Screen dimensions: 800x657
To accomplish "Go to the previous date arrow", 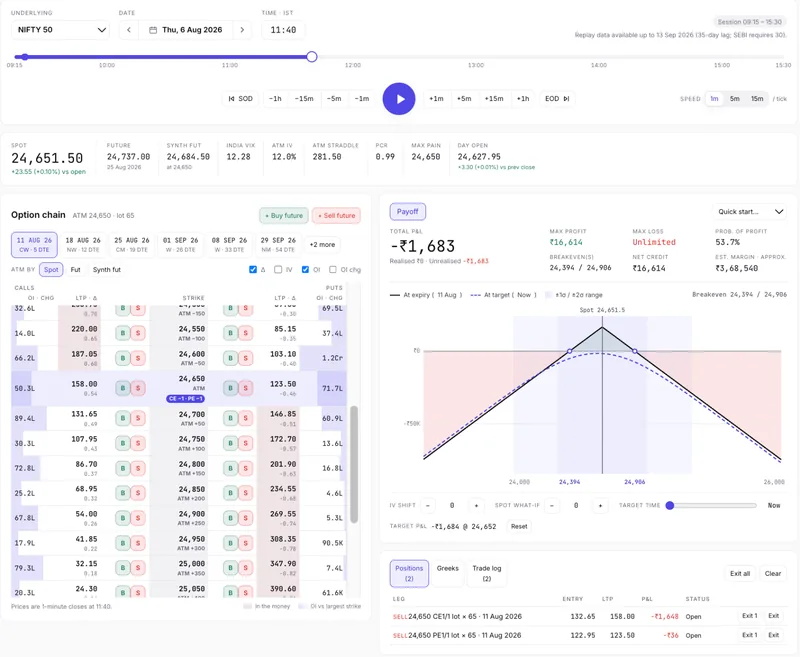I will tap(129, 30).
